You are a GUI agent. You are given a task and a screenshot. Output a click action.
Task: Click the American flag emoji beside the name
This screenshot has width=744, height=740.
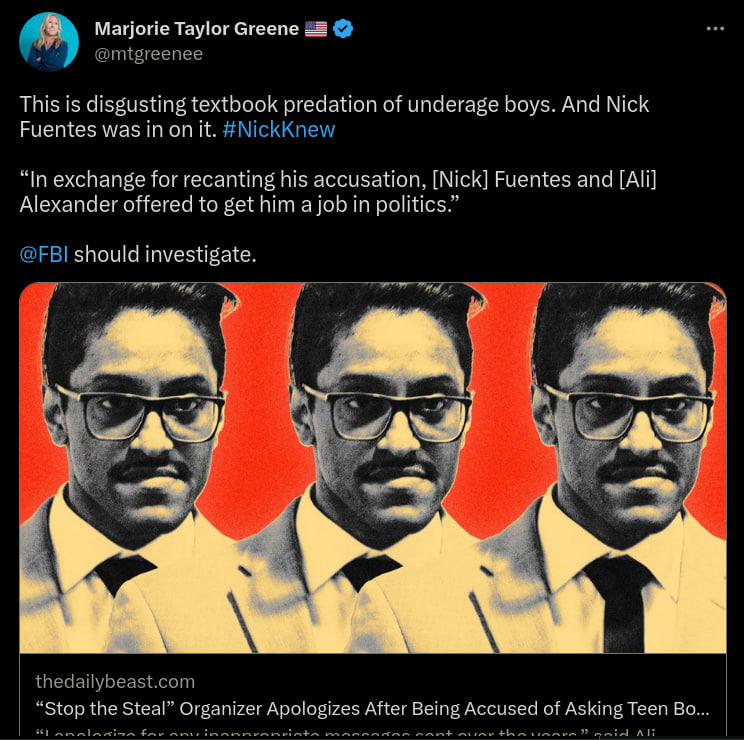point(316,29)
